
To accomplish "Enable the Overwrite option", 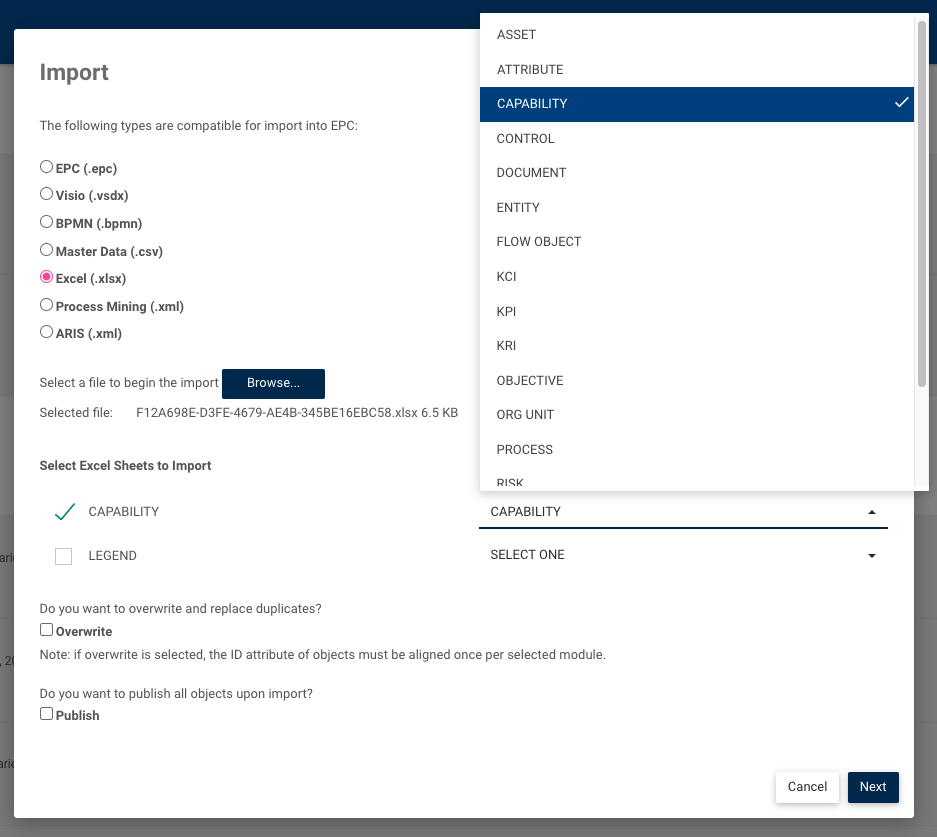I will point(46,628).
